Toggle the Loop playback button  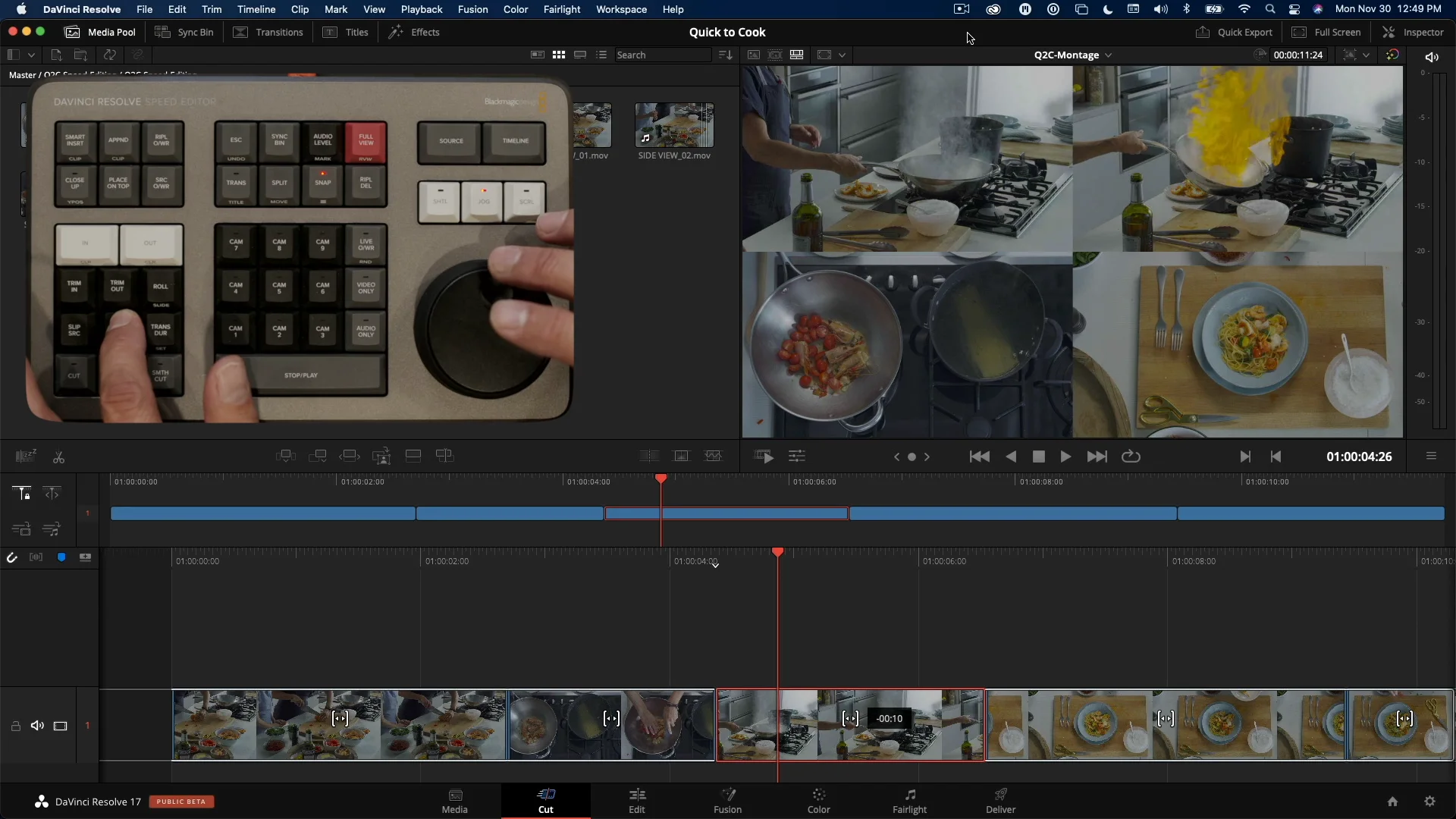pos(1131,457)
